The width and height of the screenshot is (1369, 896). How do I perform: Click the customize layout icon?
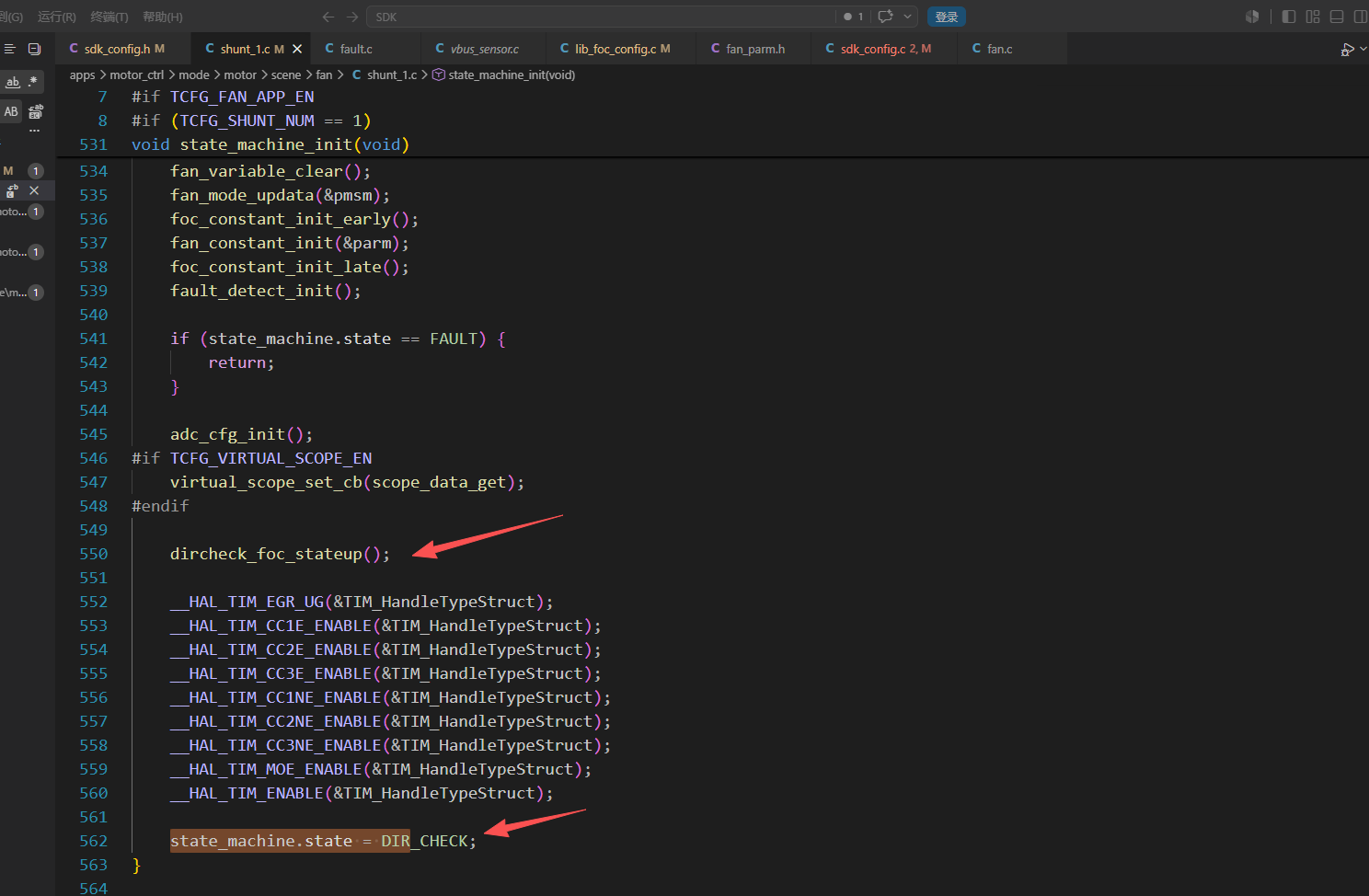(x=1313, y=17)
